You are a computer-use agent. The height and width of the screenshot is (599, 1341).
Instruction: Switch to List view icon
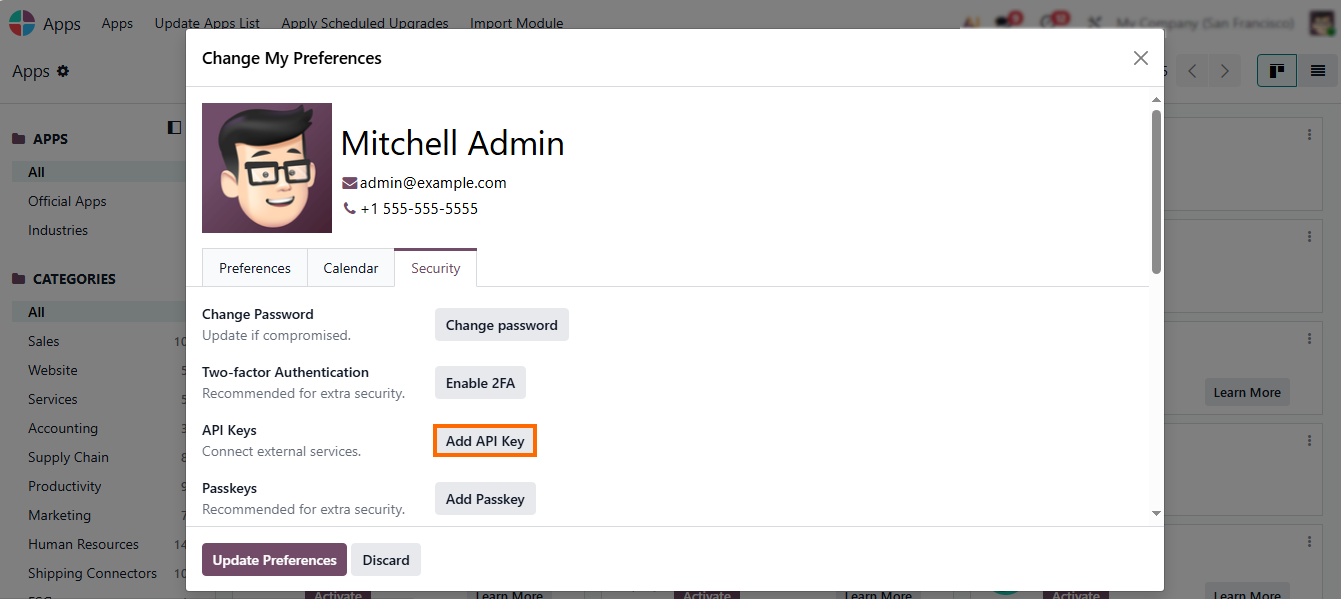tap(1318, 71)
